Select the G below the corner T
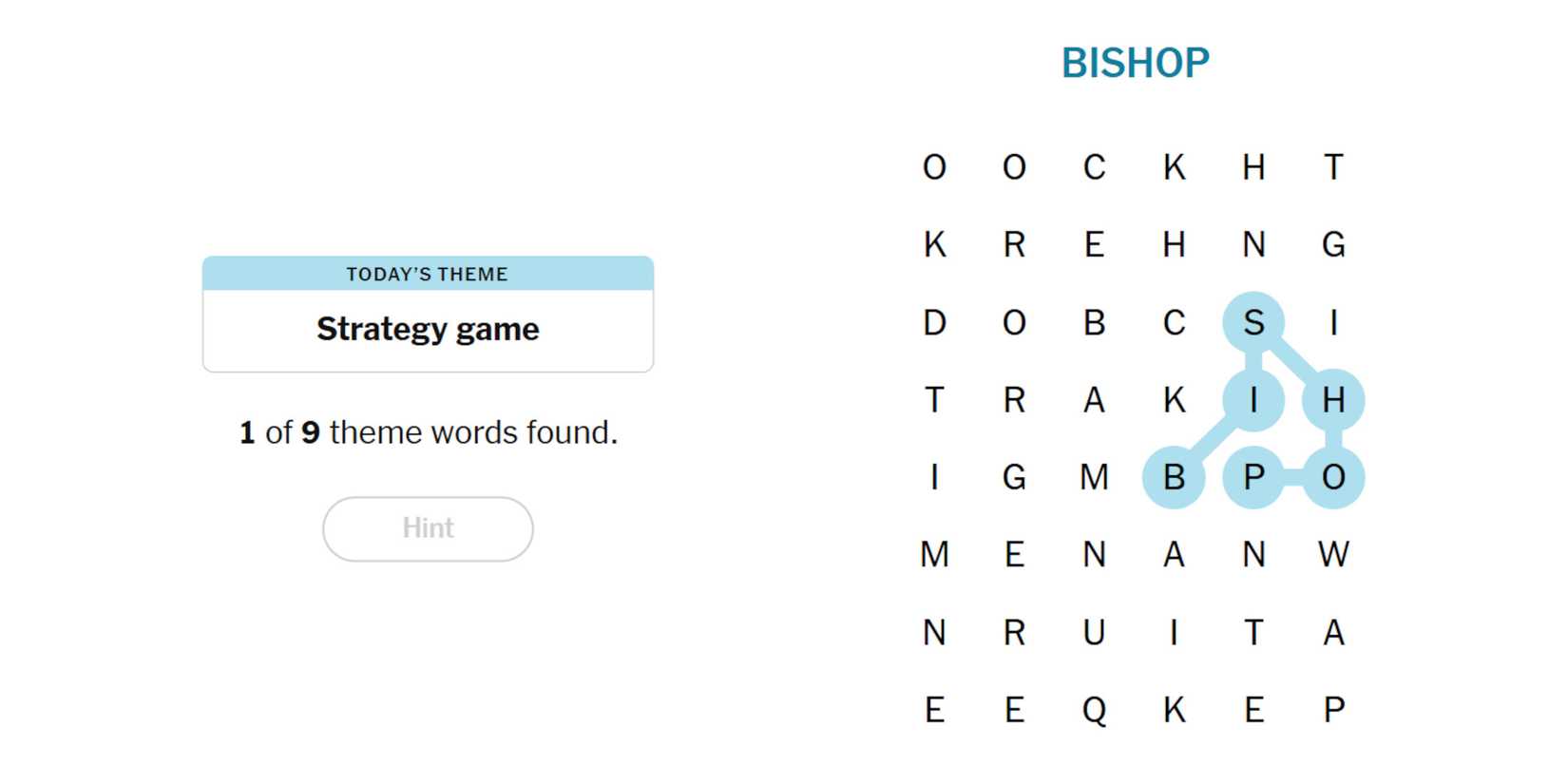 pyautogui.click(x=1333, y=245)
